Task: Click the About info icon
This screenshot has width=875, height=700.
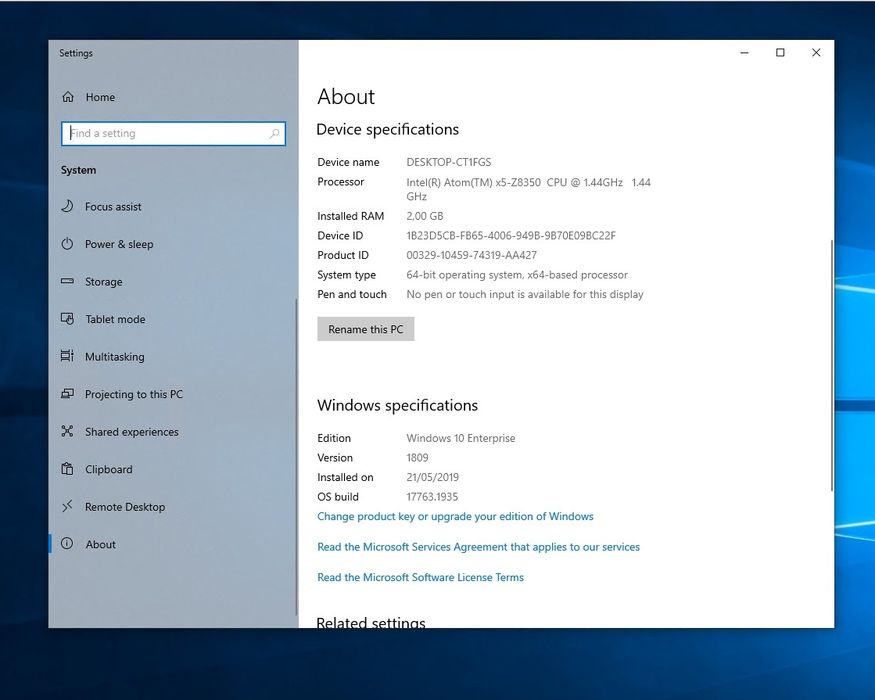Action: [67, 544]
